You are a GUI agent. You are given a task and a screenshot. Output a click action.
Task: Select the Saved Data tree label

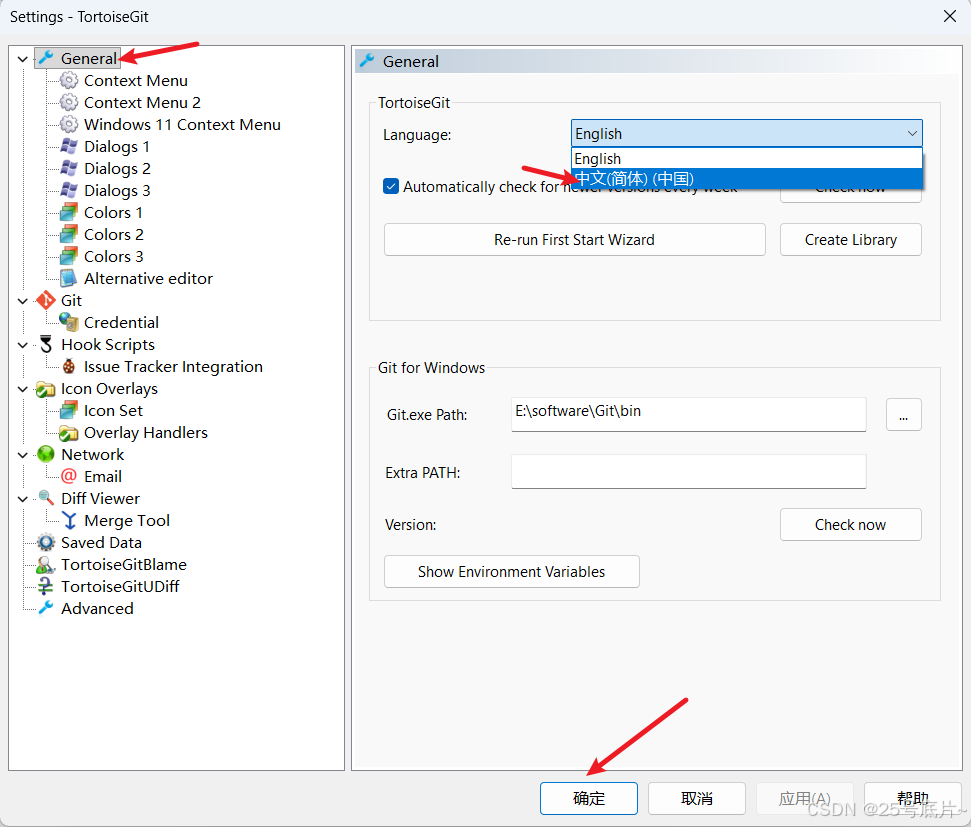[102, 543]
